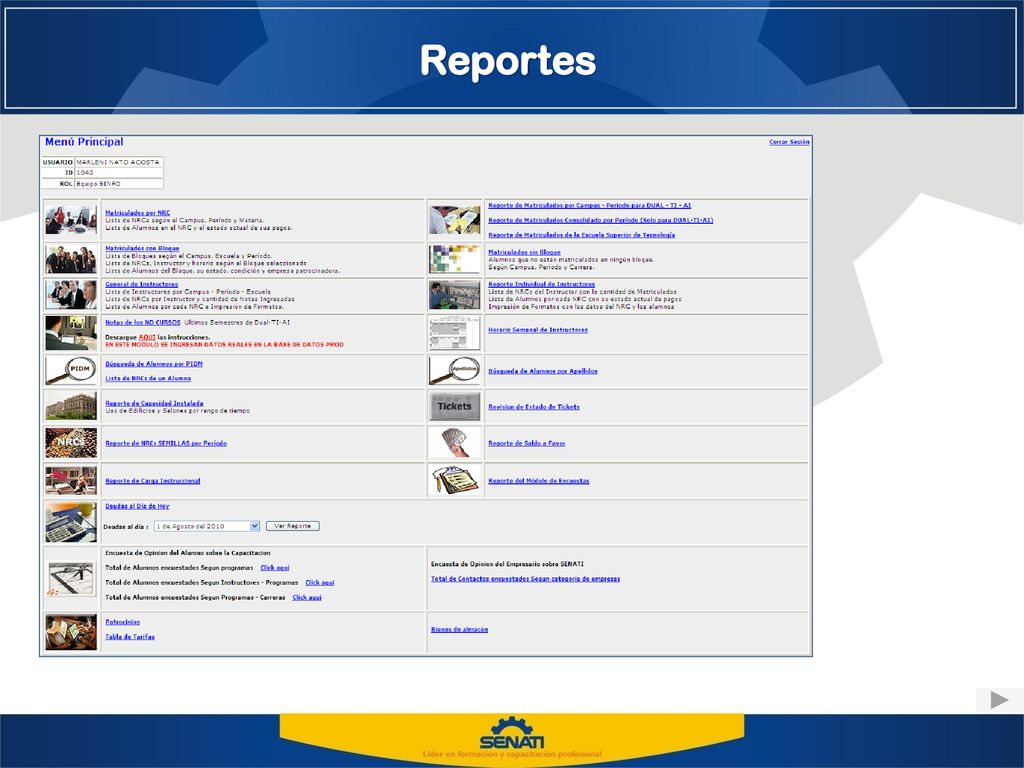Open Reporte de Capacidad Instalada link
This screenshot has width=1024, height=768.
pyautogui.click(x=154, y=404)
